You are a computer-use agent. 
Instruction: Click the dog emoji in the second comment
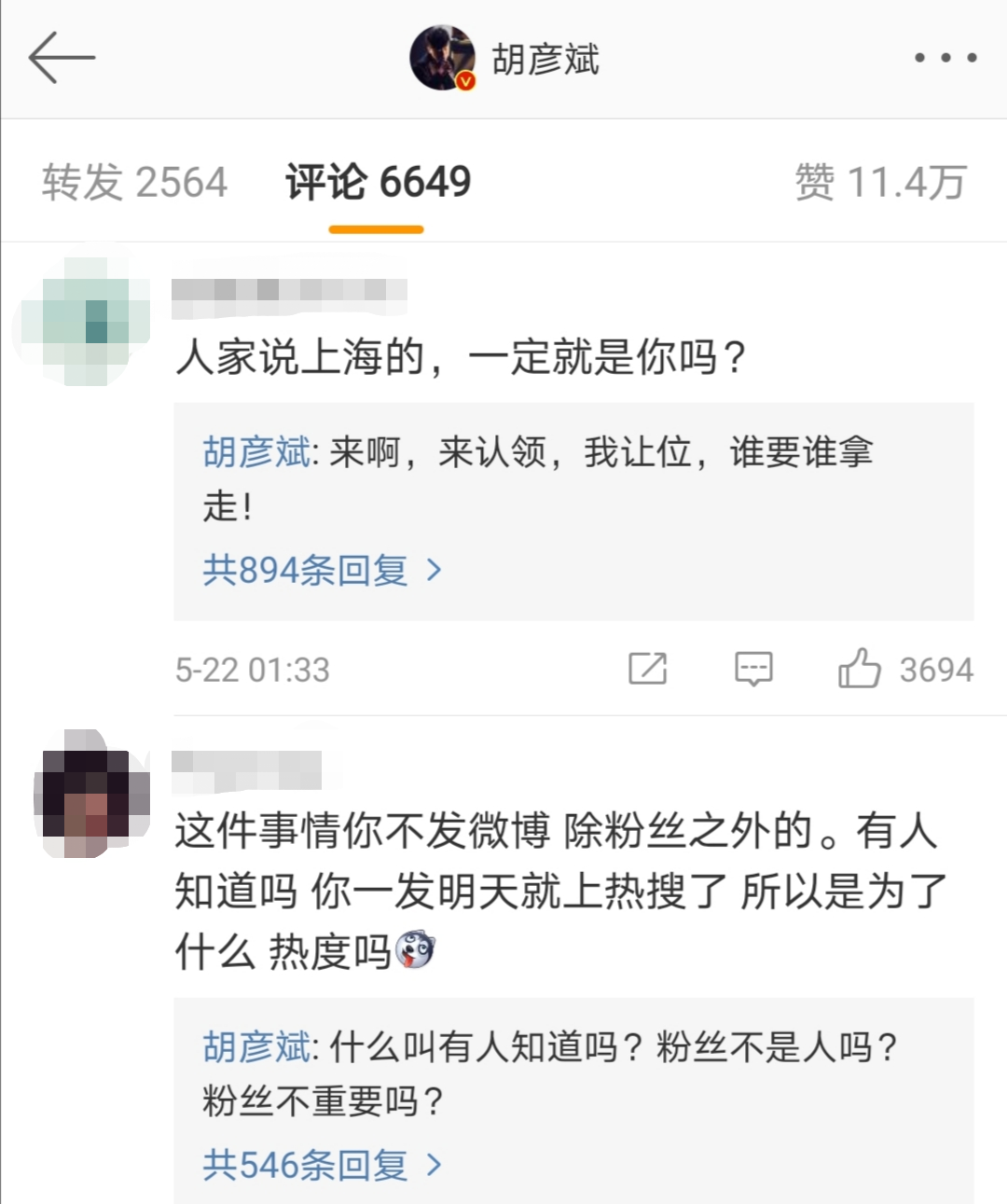pyautogui.click(x=417, y=949)
